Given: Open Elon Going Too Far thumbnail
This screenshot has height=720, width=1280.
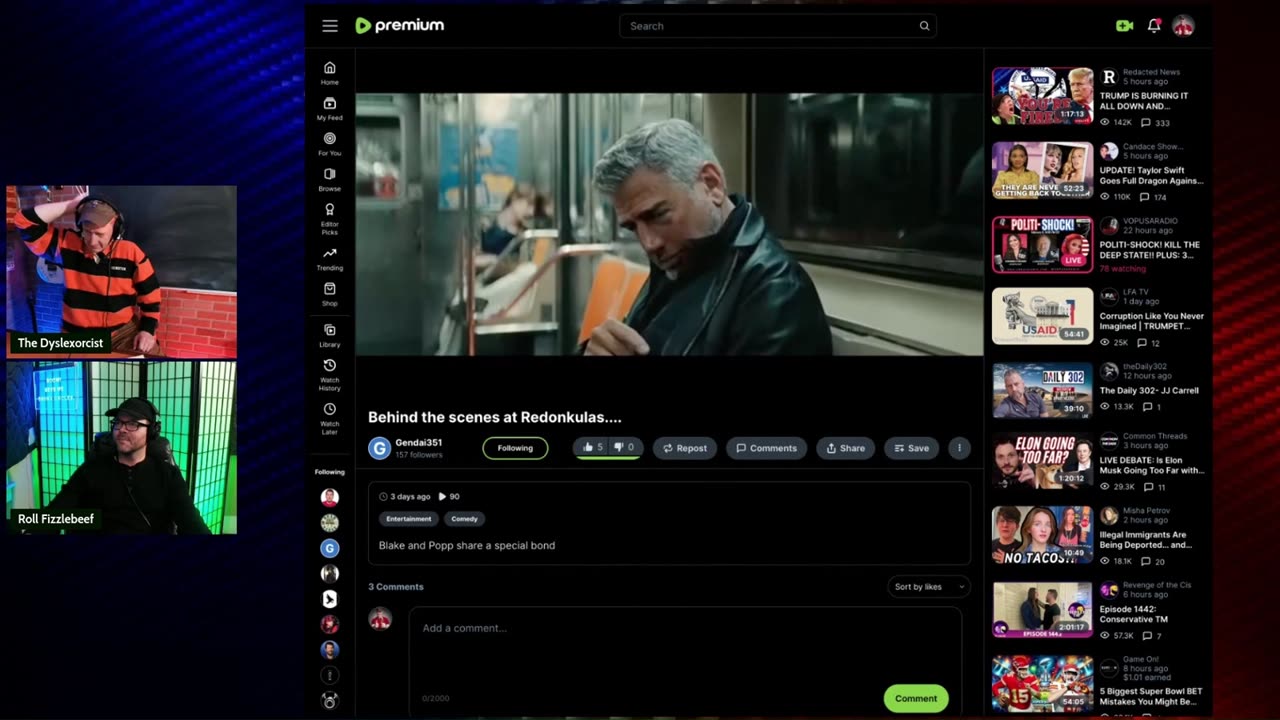Looking at the screenshot, I should point(1042,461).
